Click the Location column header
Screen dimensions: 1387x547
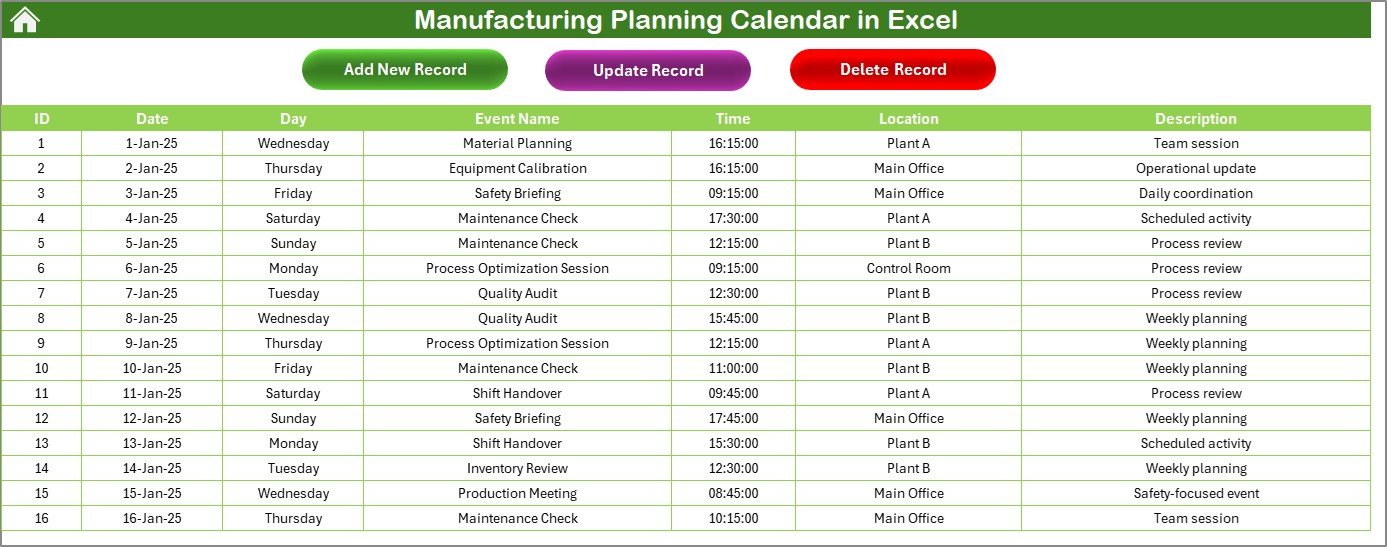click(908, 118)
